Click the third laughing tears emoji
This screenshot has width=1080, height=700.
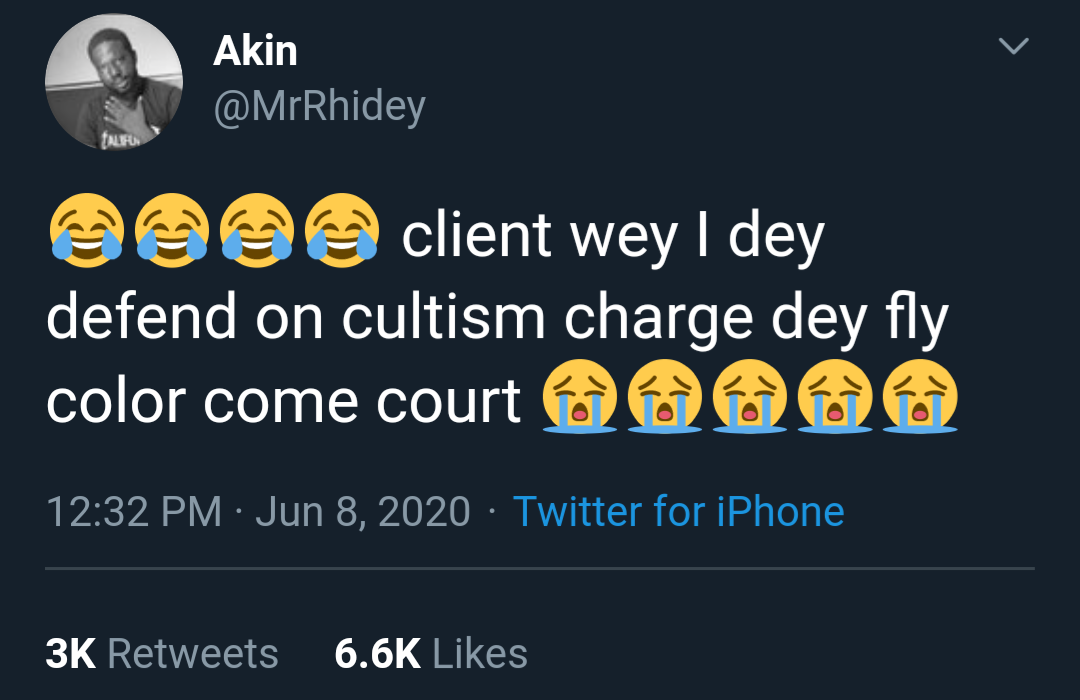(256, 234)
